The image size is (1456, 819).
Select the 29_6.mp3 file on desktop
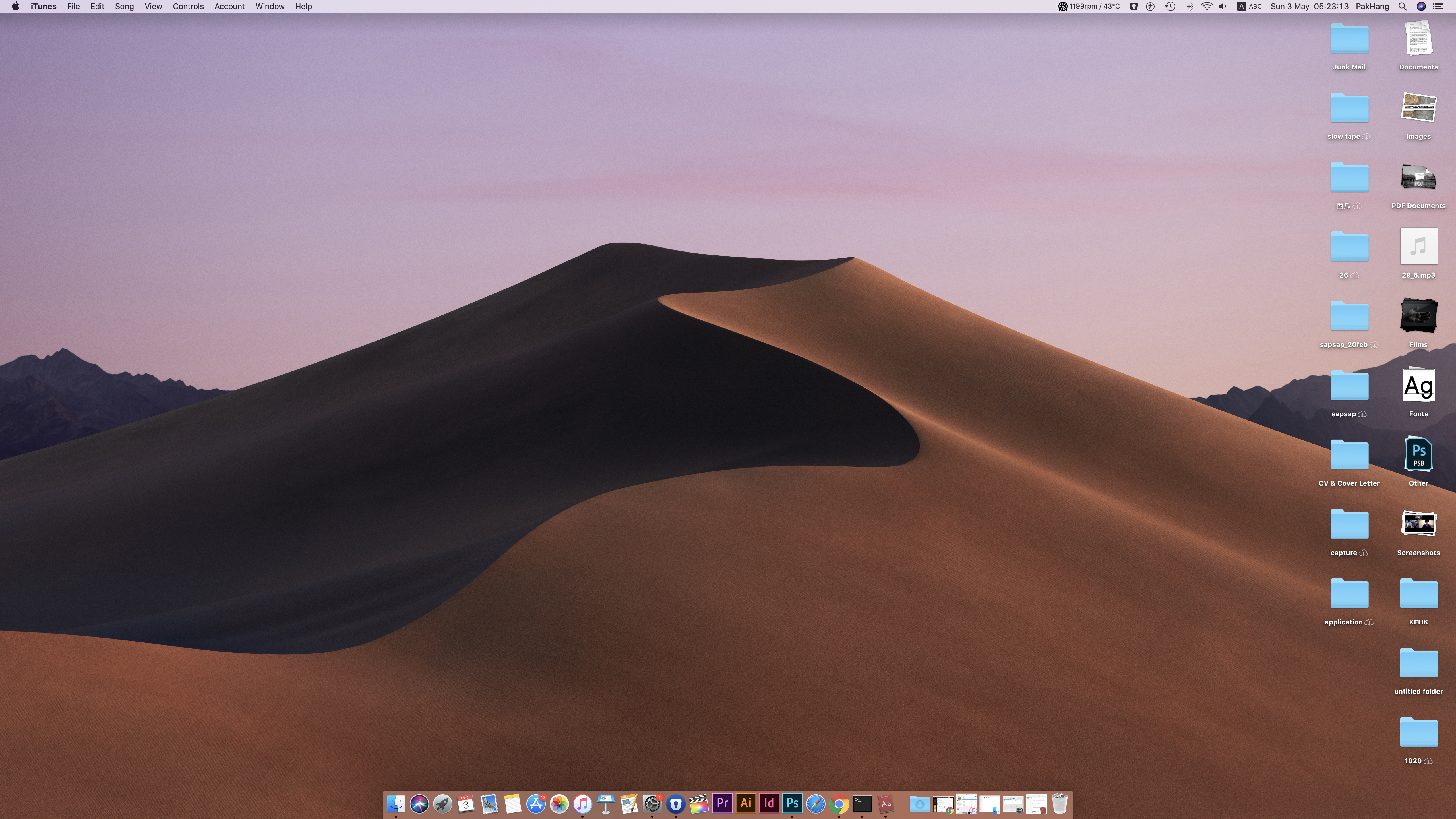1418,247
